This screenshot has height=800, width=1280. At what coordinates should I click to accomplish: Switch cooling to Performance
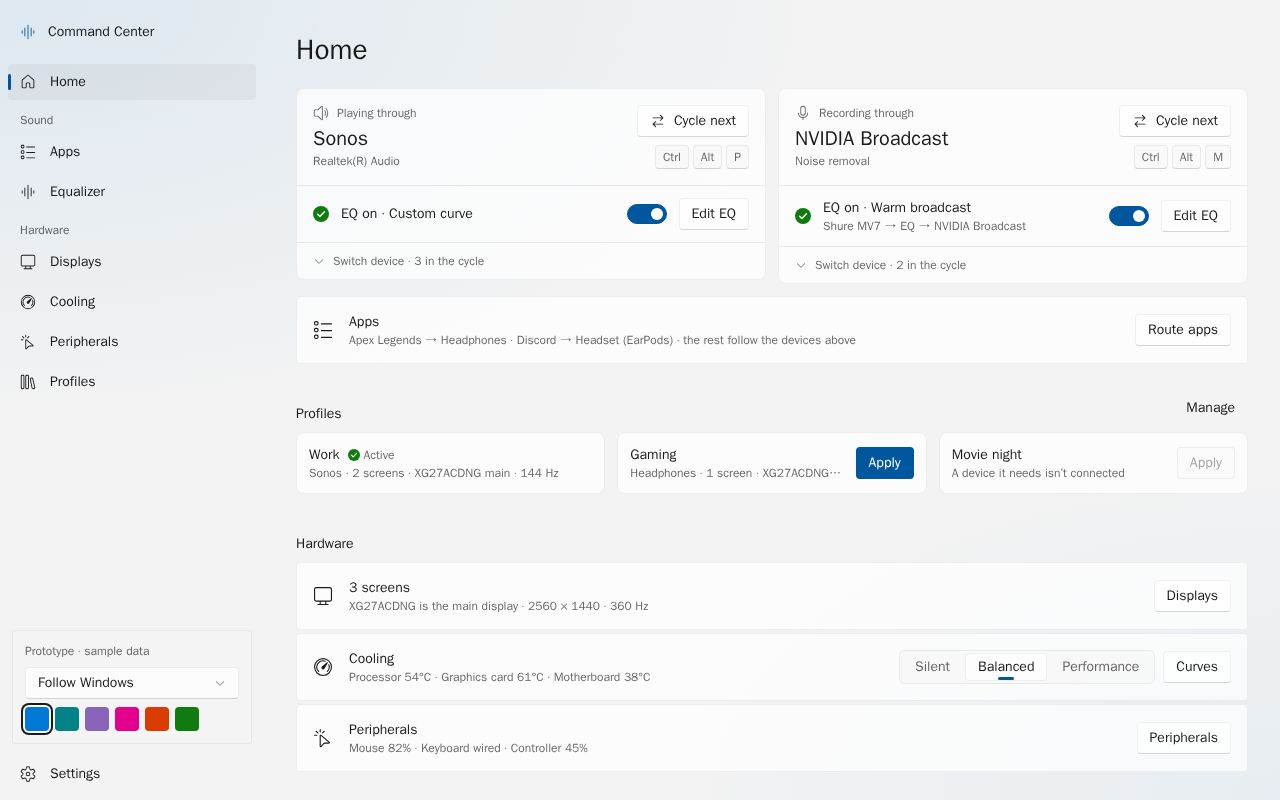(x=1100, y=667)
